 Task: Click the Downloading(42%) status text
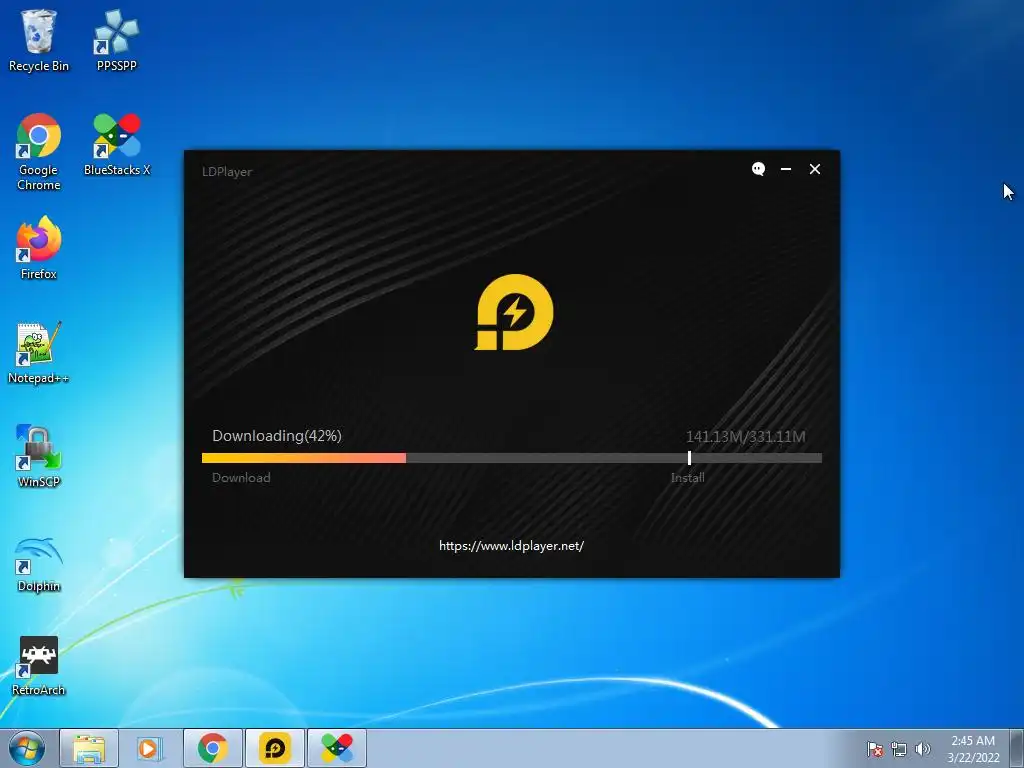tap(277, 436)
